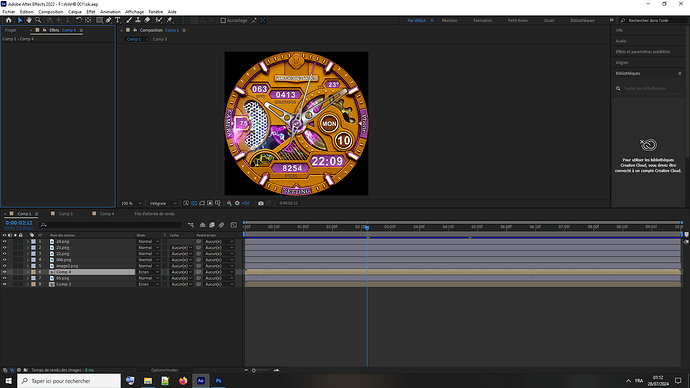Activate the Puppet Pin tool
This screenshot has width=690, height=388.
tap(169, 20)
